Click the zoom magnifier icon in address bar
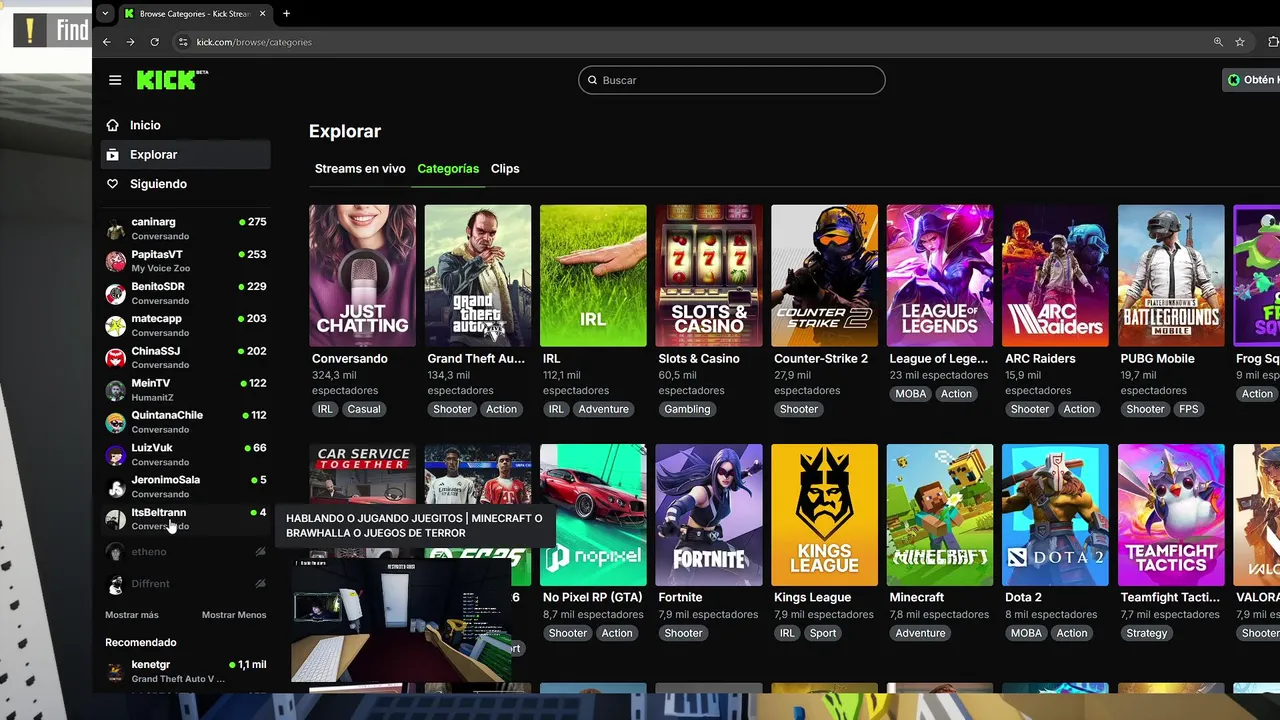The width and height of the screenshot is (1280, 720). 1217,42
